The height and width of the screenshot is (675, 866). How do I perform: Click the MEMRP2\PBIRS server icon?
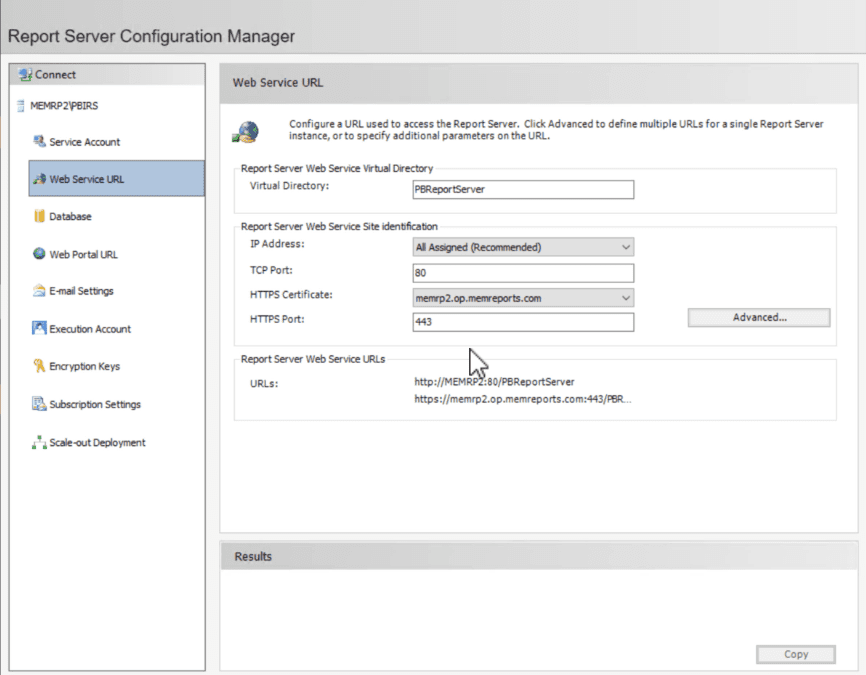(21, 106)
